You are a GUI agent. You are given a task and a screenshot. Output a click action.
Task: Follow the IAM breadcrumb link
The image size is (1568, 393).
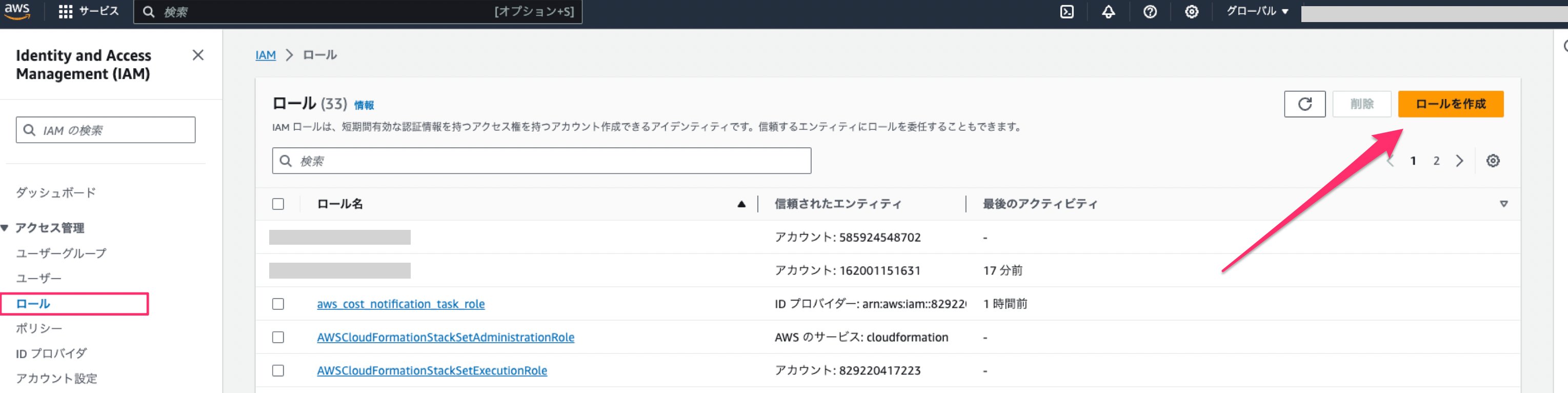pos(266,55)
